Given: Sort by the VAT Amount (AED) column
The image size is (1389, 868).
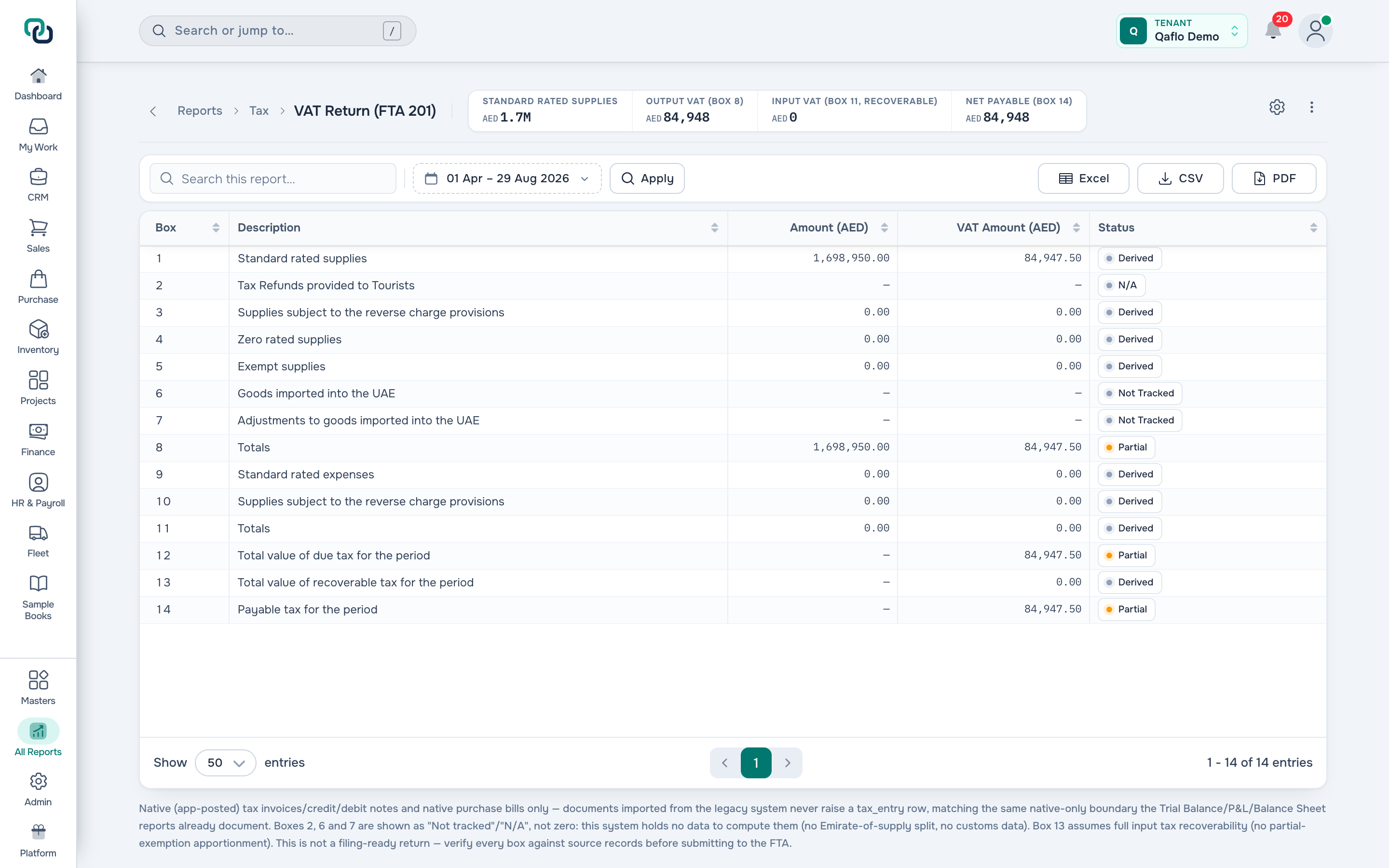Looking at the screenshot, I should click(x=1076, y=228).
